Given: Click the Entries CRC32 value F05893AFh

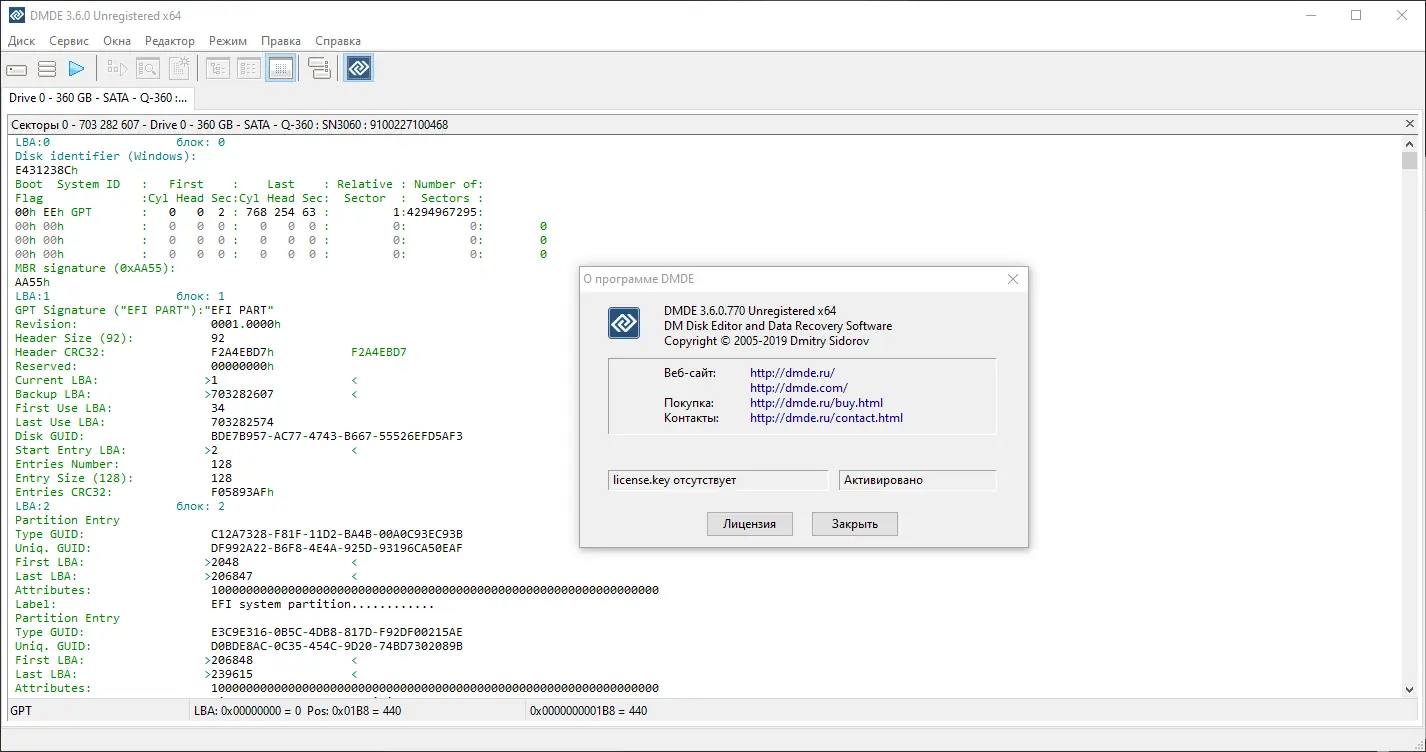Looking at the screenshot, I should point(242,492).
